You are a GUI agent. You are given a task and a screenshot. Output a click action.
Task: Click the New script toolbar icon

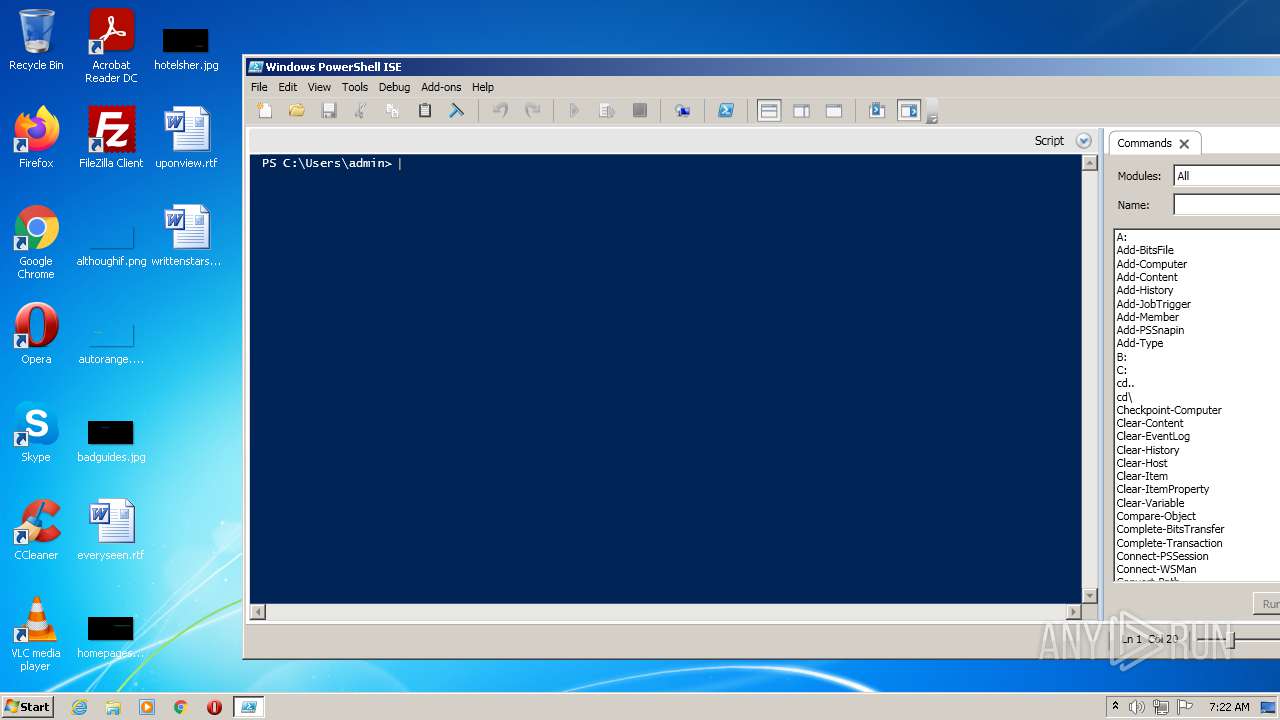pyautogui.click(x=264, y=111)
